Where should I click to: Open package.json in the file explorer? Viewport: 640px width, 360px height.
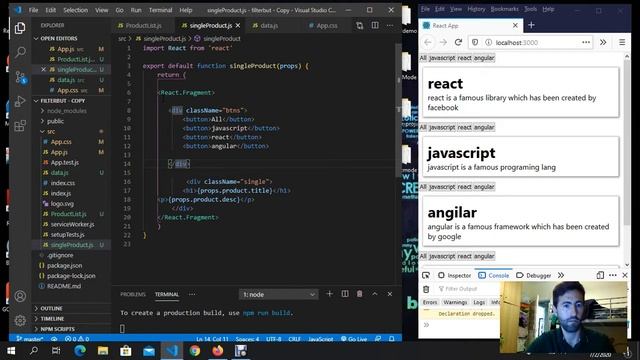pos(64,266)
